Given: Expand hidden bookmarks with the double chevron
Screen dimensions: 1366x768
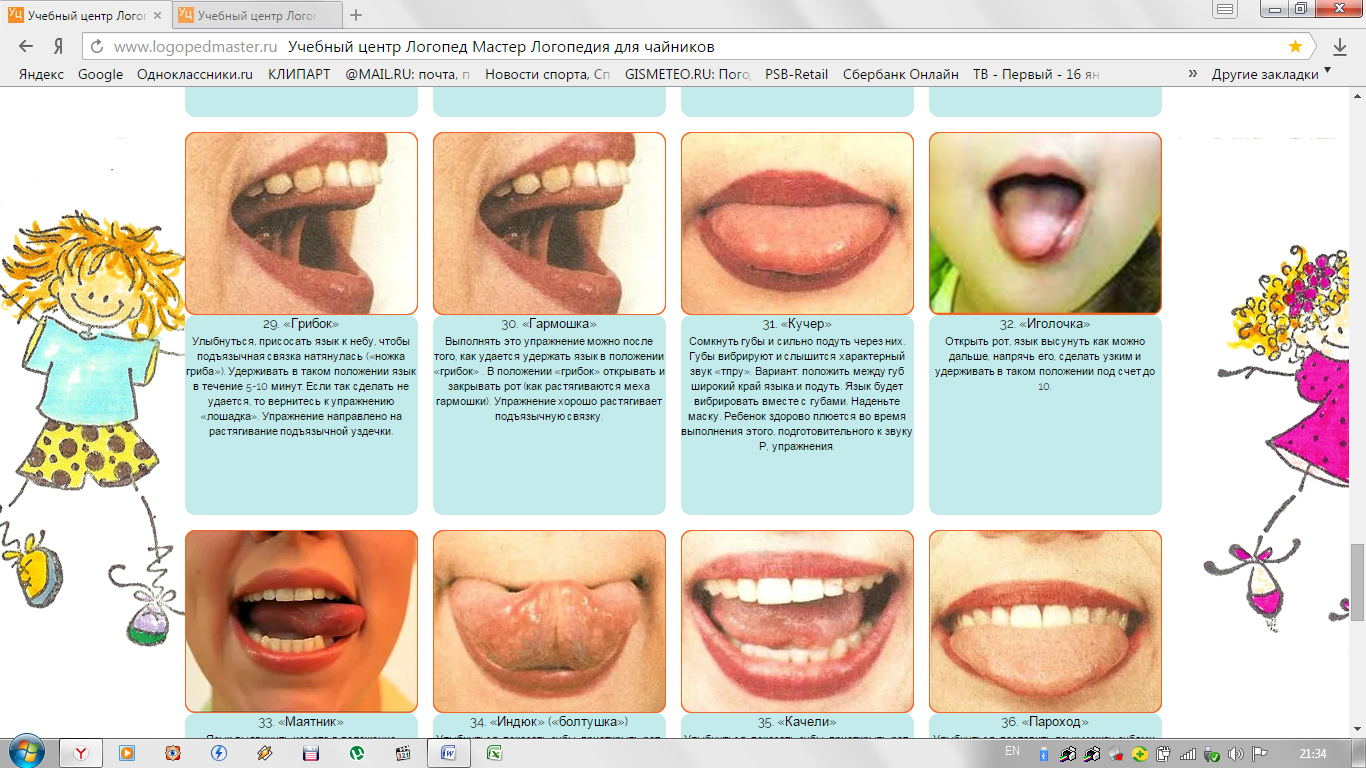Looking at the screenshot, I should tap(1192, 74).
